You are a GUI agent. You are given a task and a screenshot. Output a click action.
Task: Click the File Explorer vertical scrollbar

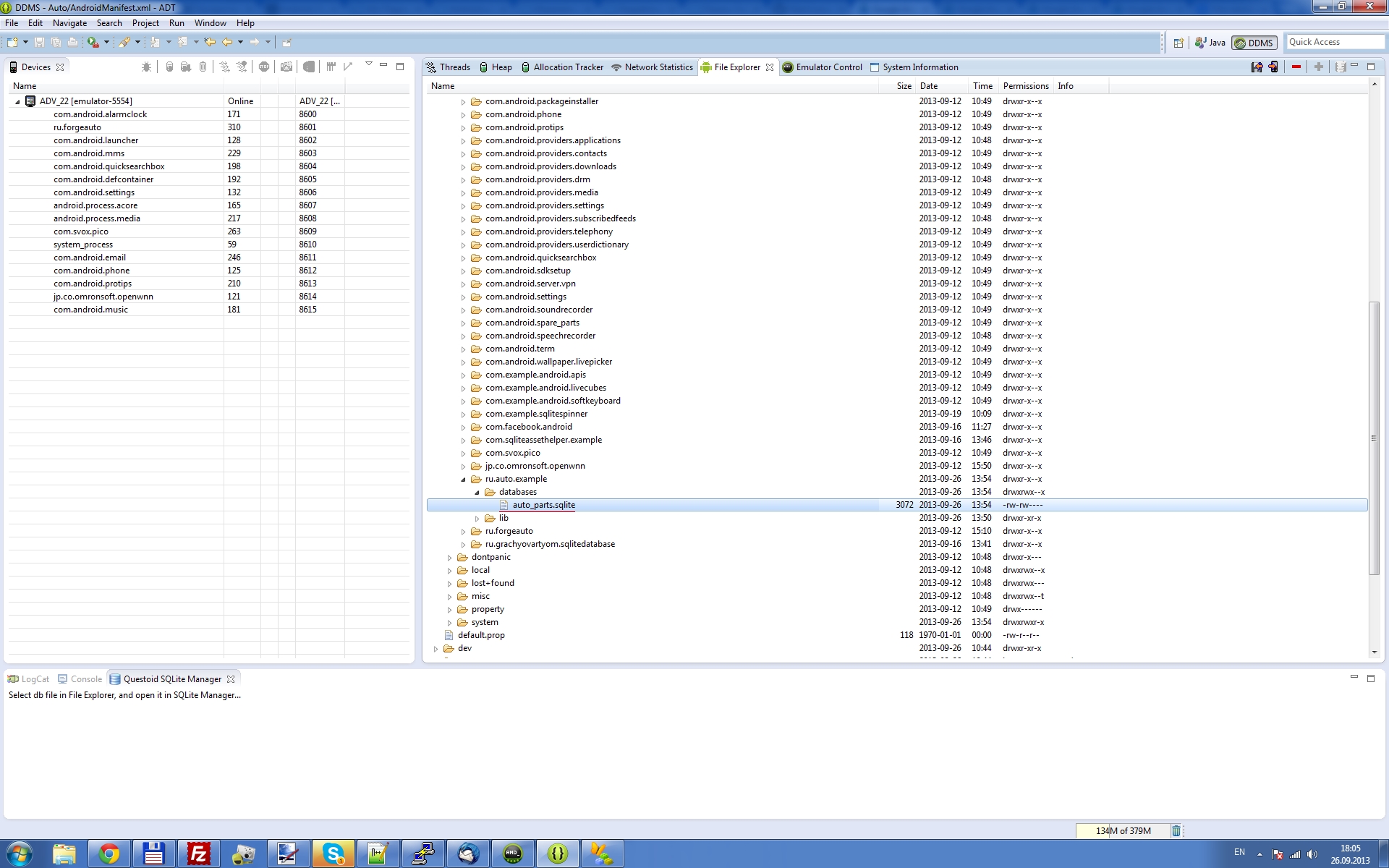click(1375, 438)
